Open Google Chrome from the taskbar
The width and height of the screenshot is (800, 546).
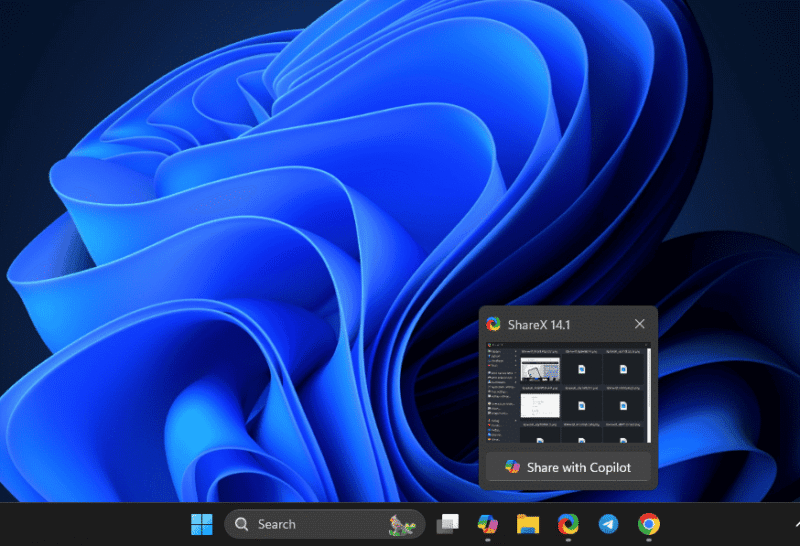[x=649, y=524]
